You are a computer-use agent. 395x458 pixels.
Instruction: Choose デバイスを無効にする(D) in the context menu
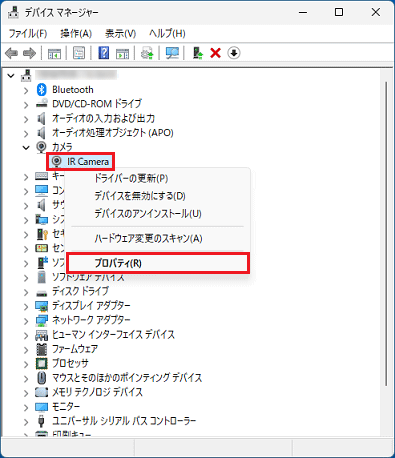click(157, 196)
